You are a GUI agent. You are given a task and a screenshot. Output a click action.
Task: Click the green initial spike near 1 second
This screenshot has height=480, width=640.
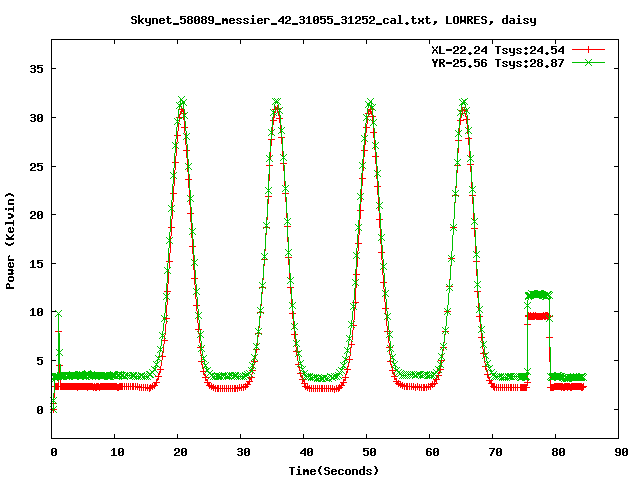[x=59, y=313]
